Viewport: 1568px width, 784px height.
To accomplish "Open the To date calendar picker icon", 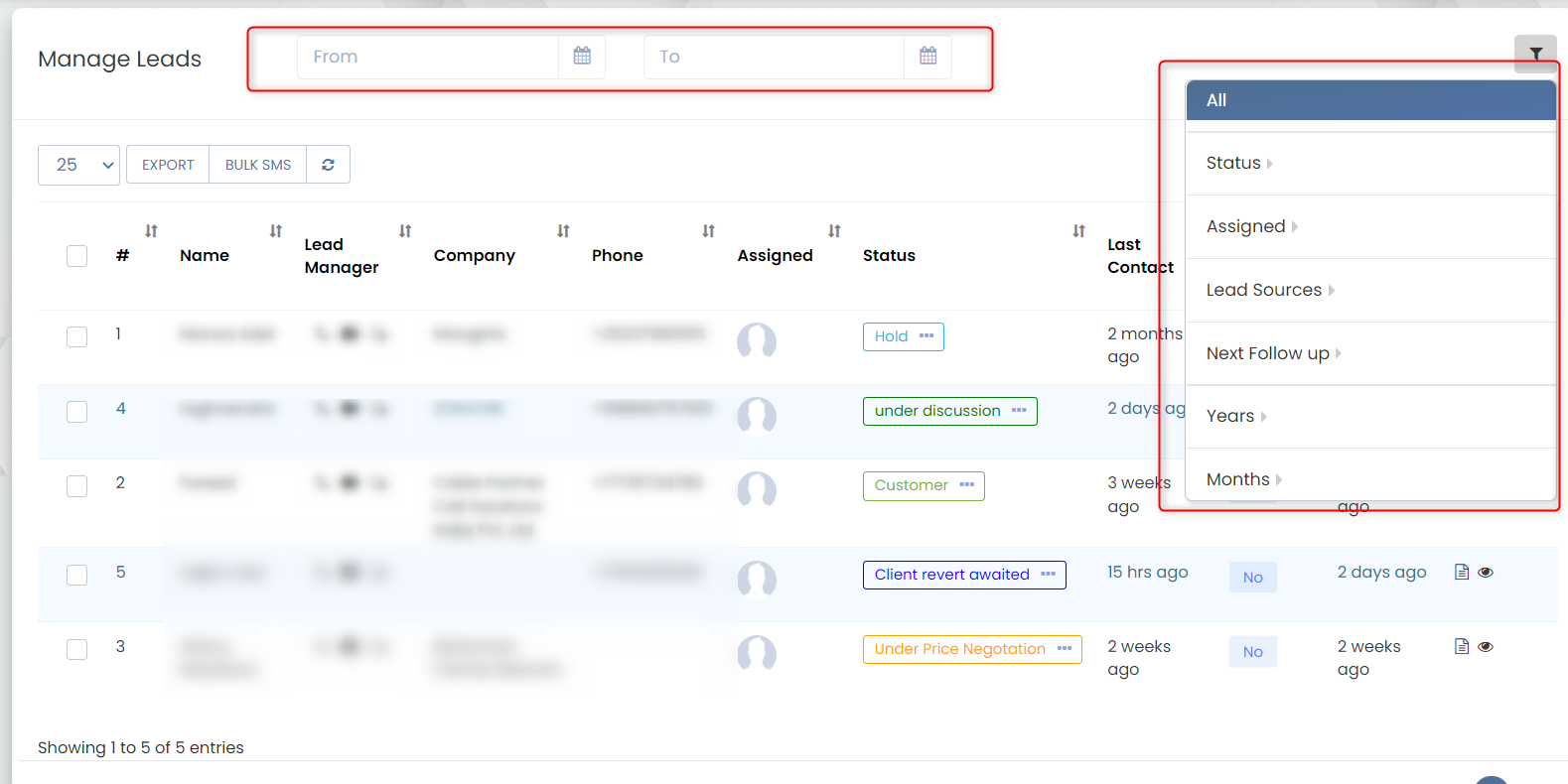I will tap(927, 57).
